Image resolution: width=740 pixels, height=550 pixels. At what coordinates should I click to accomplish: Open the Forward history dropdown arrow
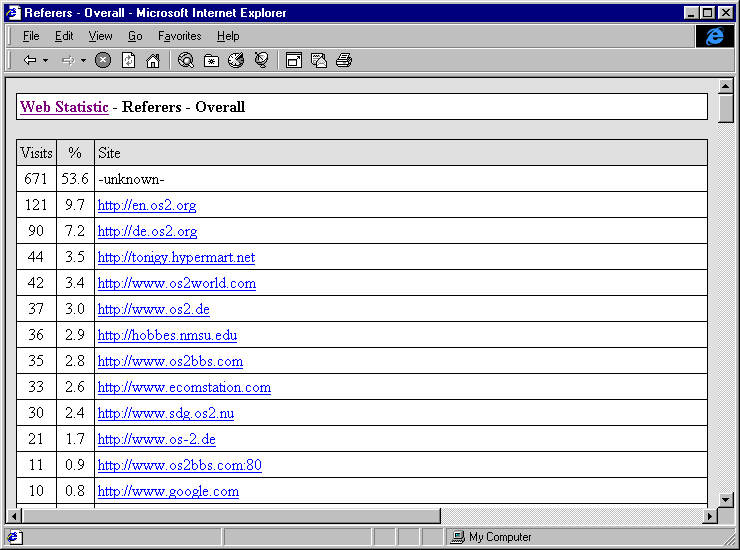click(x=83, y=60)
